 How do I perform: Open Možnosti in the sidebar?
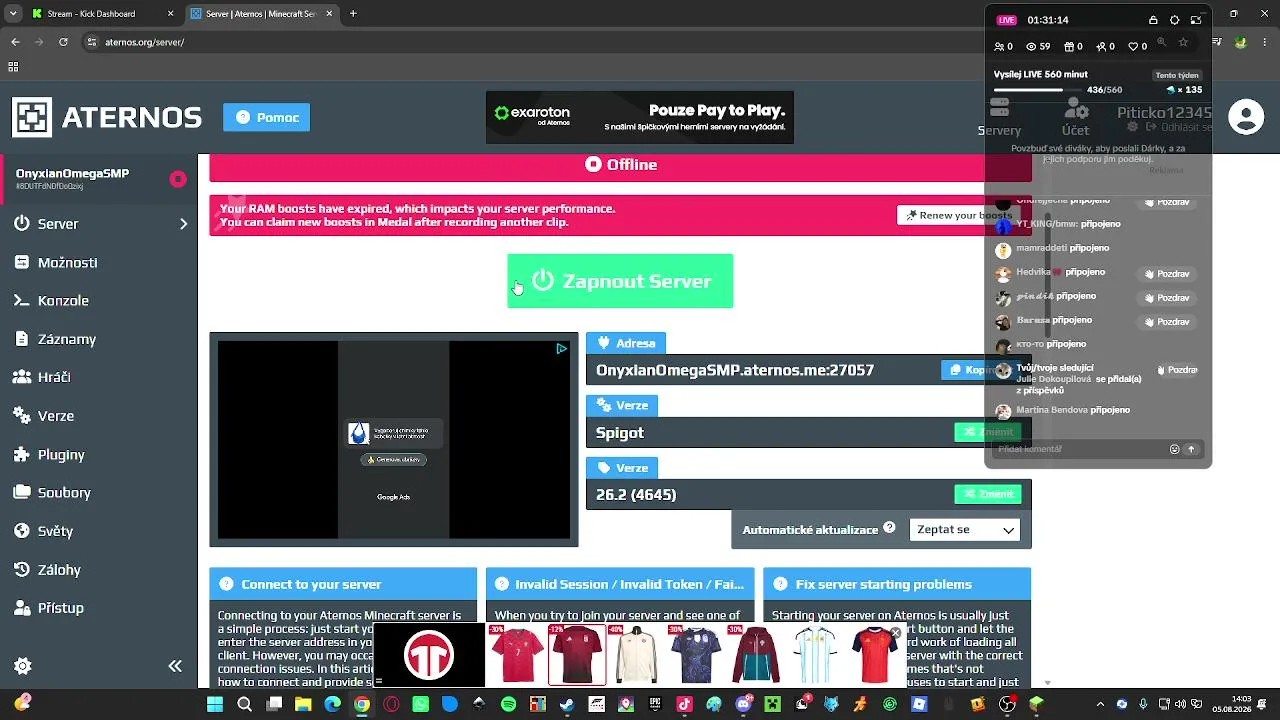(x=67, y=263)
